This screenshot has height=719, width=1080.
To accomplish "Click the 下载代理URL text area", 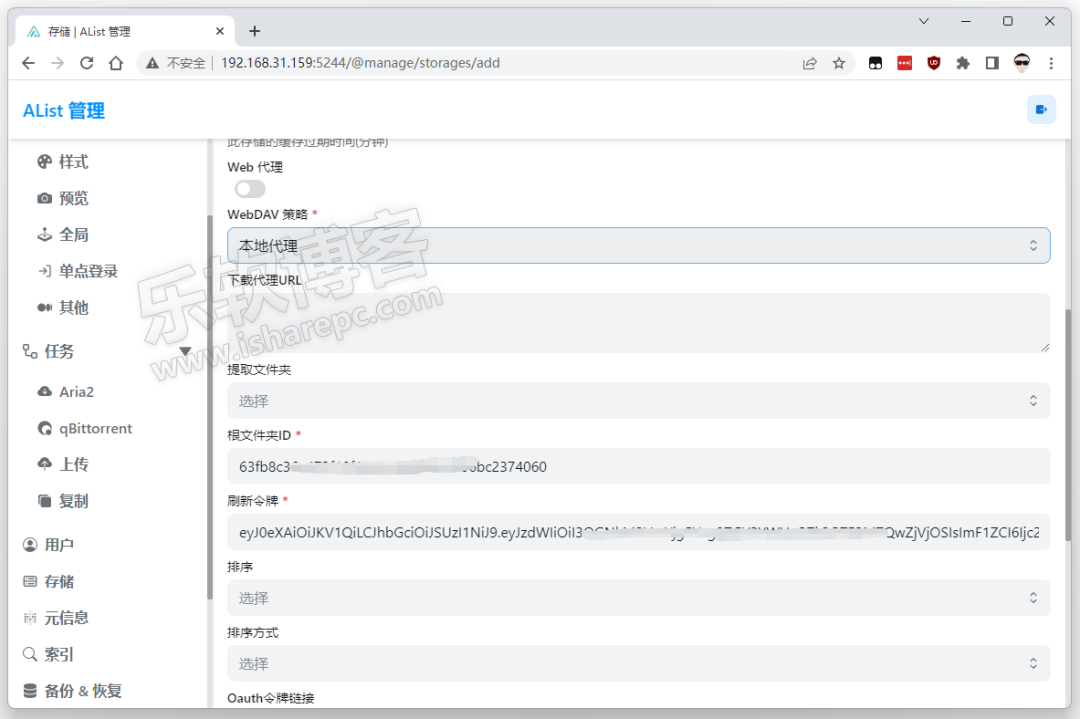I will (638, 323).
